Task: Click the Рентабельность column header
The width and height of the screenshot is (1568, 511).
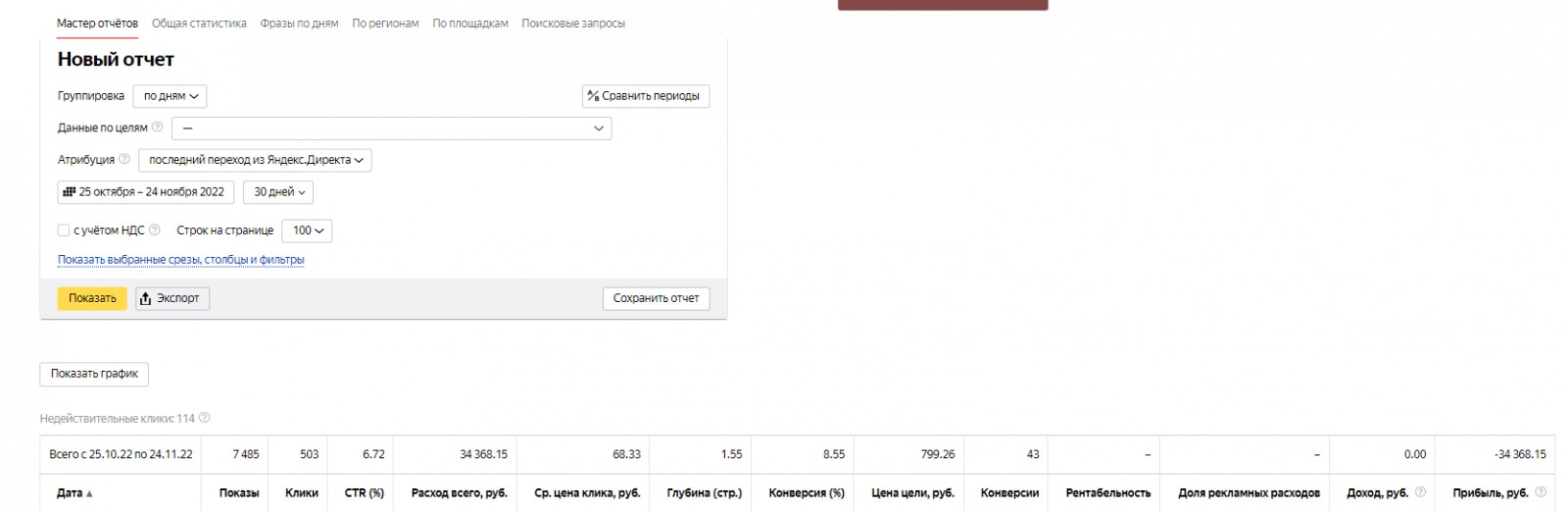Action: click(x=1107, y=493)
